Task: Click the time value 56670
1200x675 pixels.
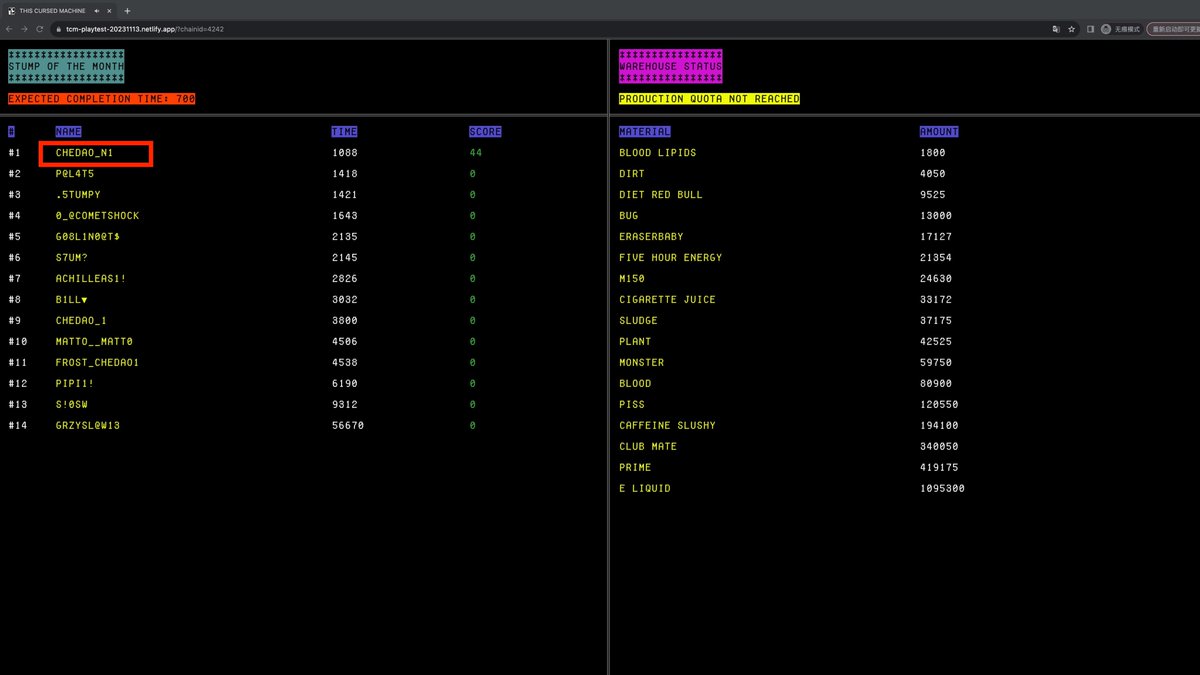Action: tap(348, 426)
